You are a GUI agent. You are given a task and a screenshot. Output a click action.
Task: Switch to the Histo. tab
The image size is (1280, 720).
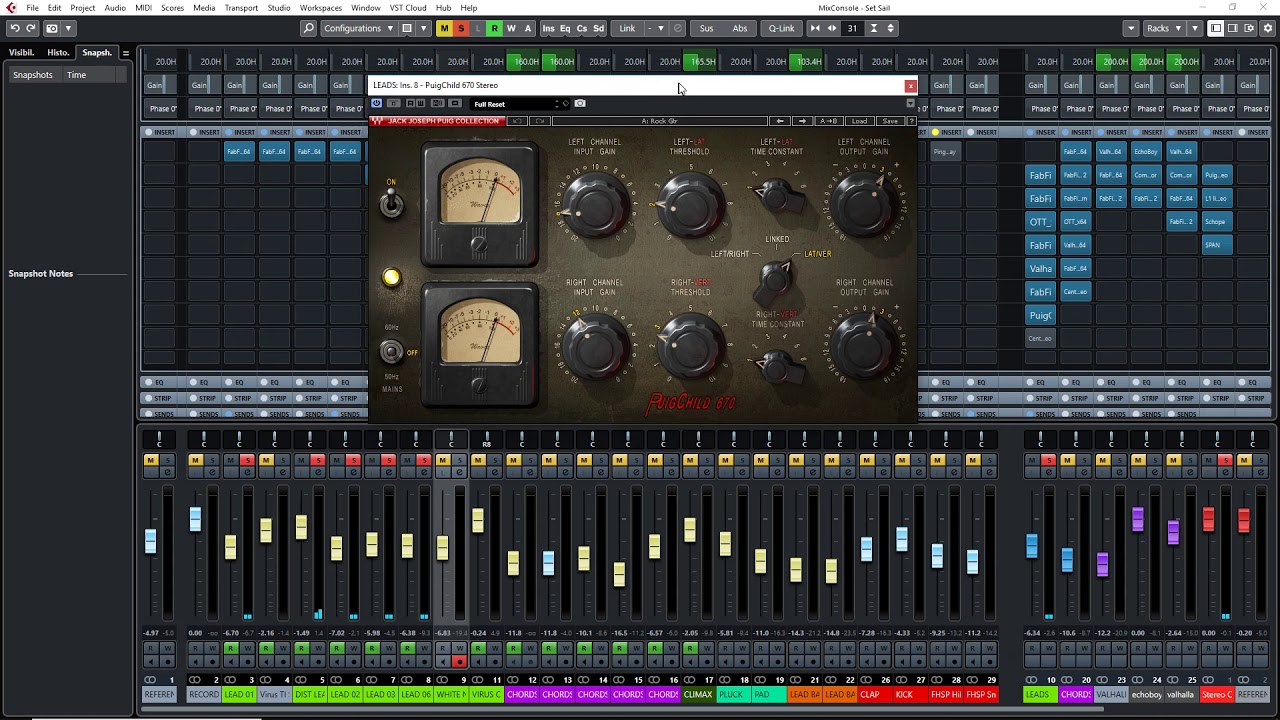click(58, 53)
